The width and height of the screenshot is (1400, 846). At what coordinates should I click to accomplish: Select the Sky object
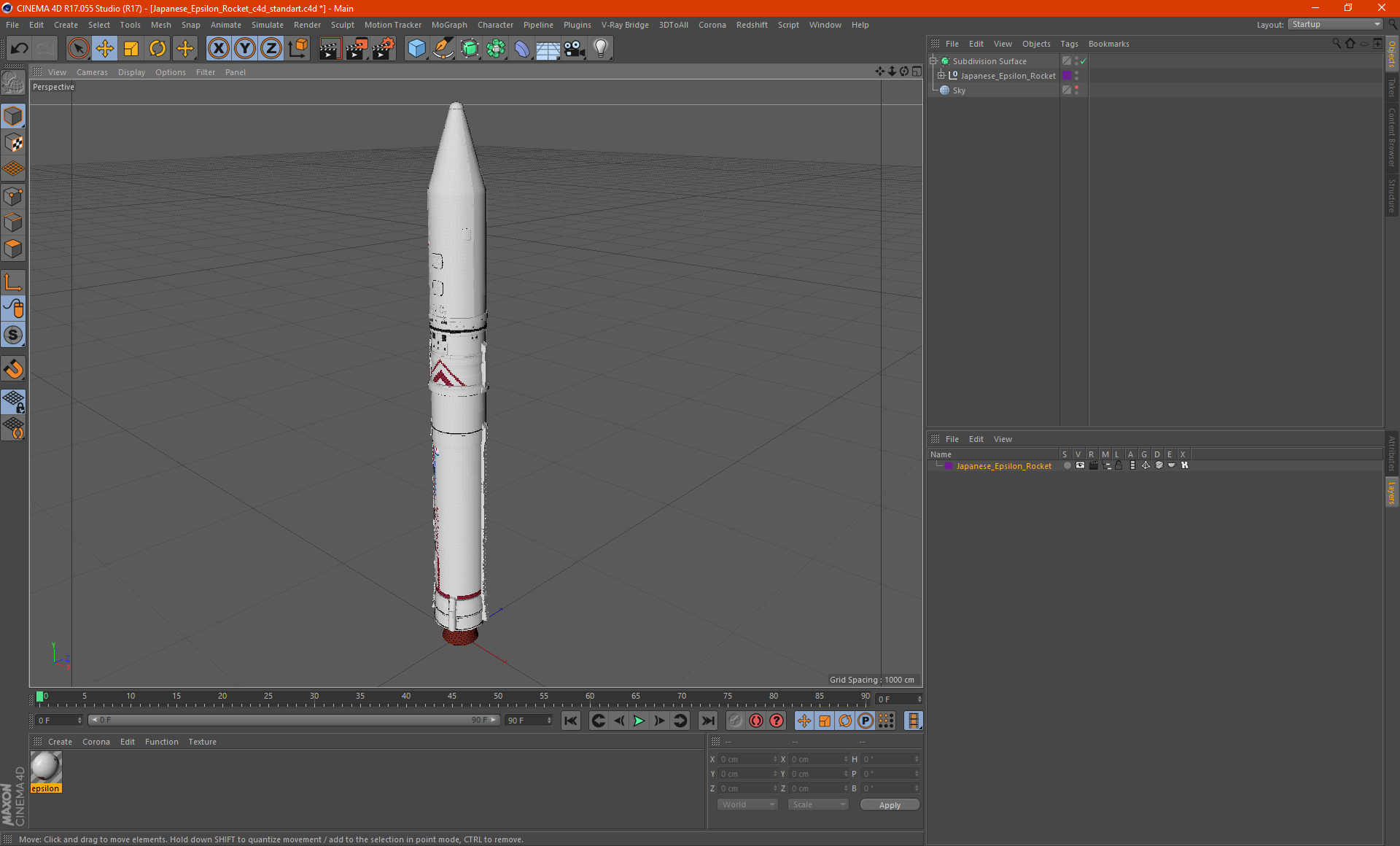[x=959, y=90]
